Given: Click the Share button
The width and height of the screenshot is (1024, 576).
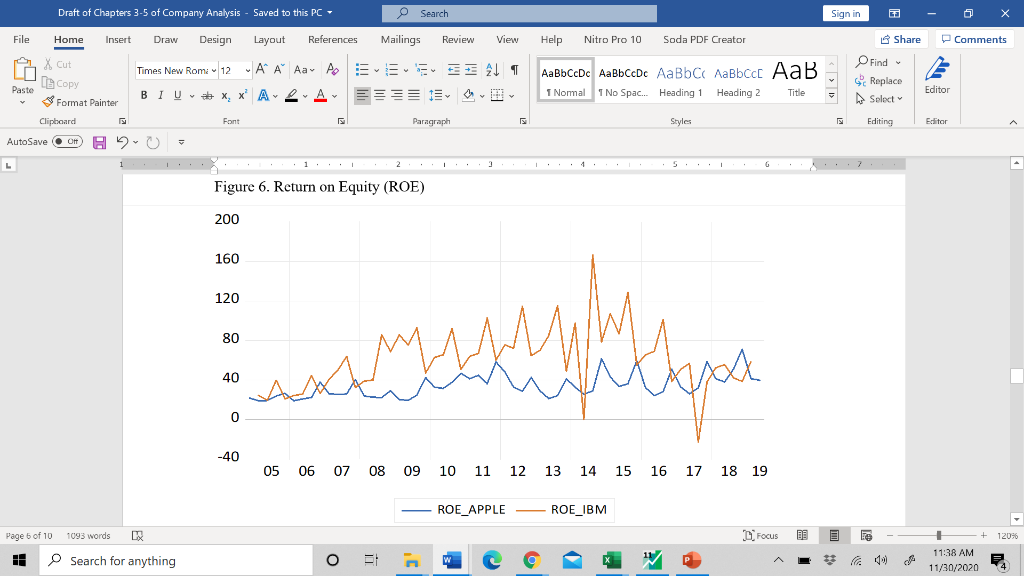Looking at the screenshot, I should click(x=899, y=39).
